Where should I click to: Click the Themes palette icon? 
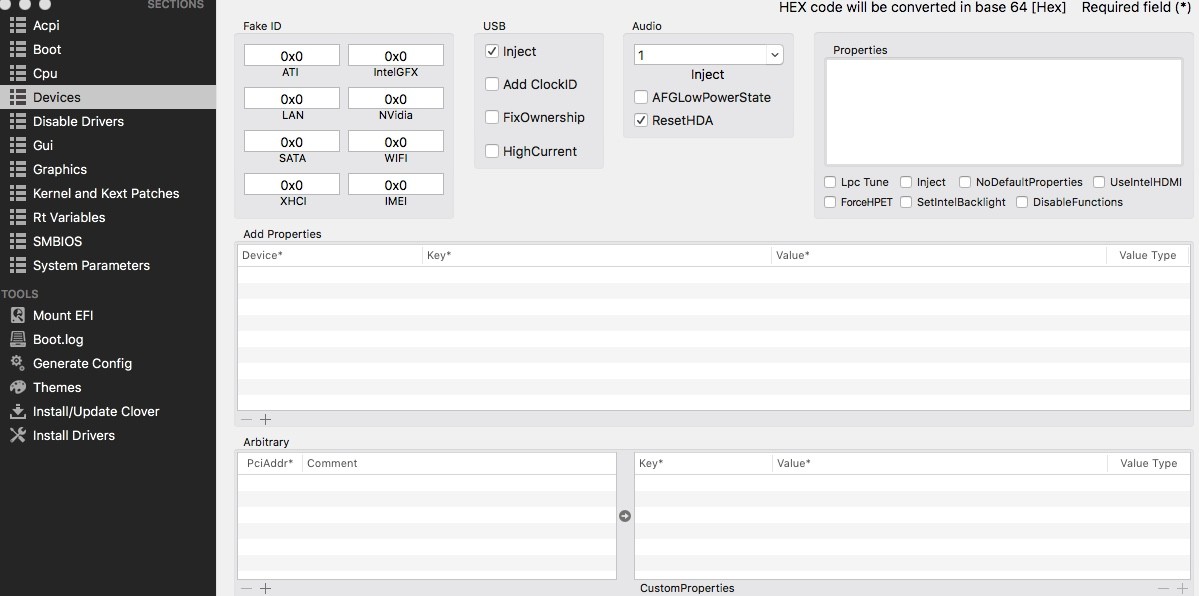pyautogui.click(x=18, y=387)
